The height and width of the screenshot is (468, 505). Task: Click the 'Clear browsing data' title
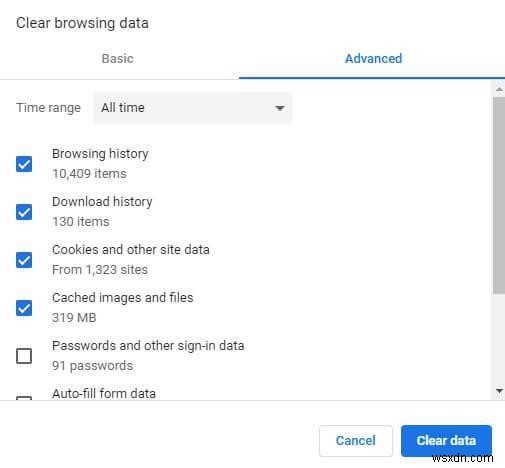pyautogui.click(x=82, y=23)
